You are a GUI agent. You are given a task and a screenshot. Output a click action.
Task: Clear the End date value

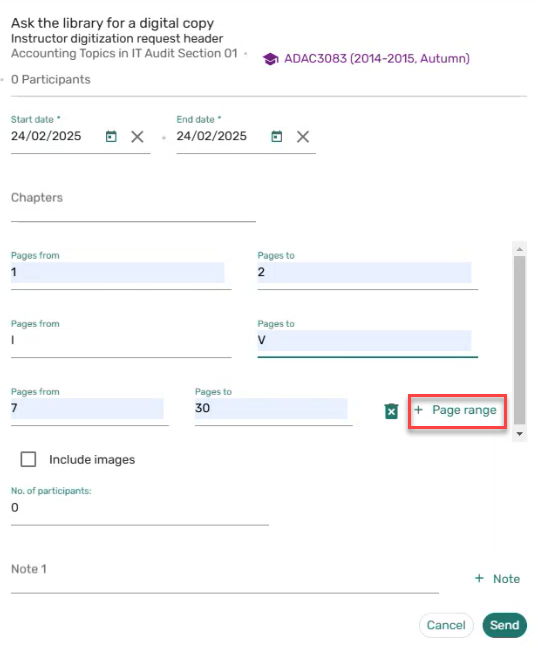click(x=303, y=137)
